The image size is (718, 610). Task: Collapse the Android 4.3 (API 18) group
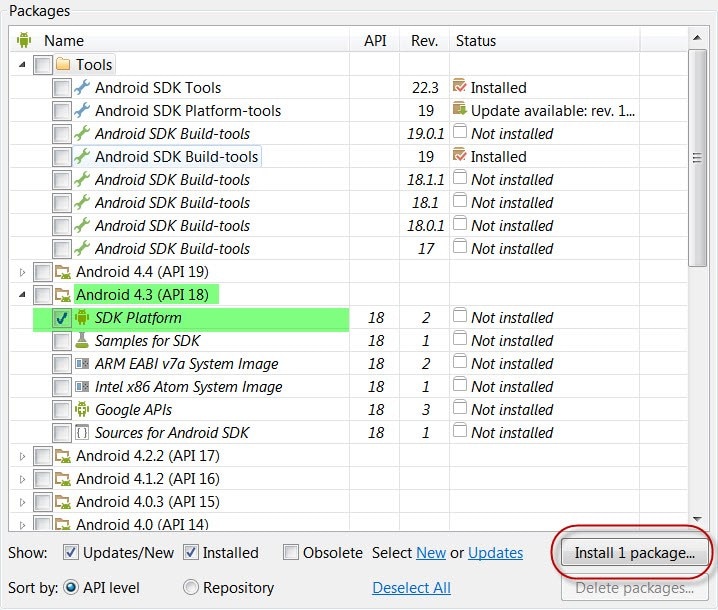[22, 295]
